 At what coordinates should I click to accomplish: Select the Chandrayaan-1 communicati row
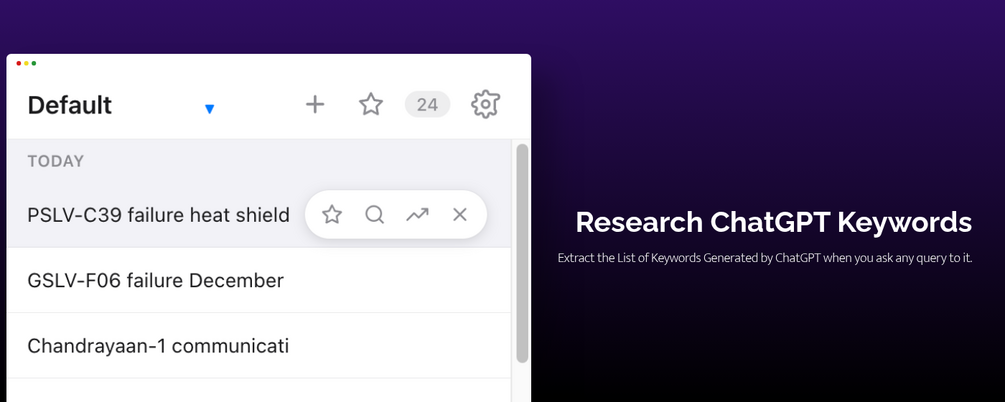[259, 346]
